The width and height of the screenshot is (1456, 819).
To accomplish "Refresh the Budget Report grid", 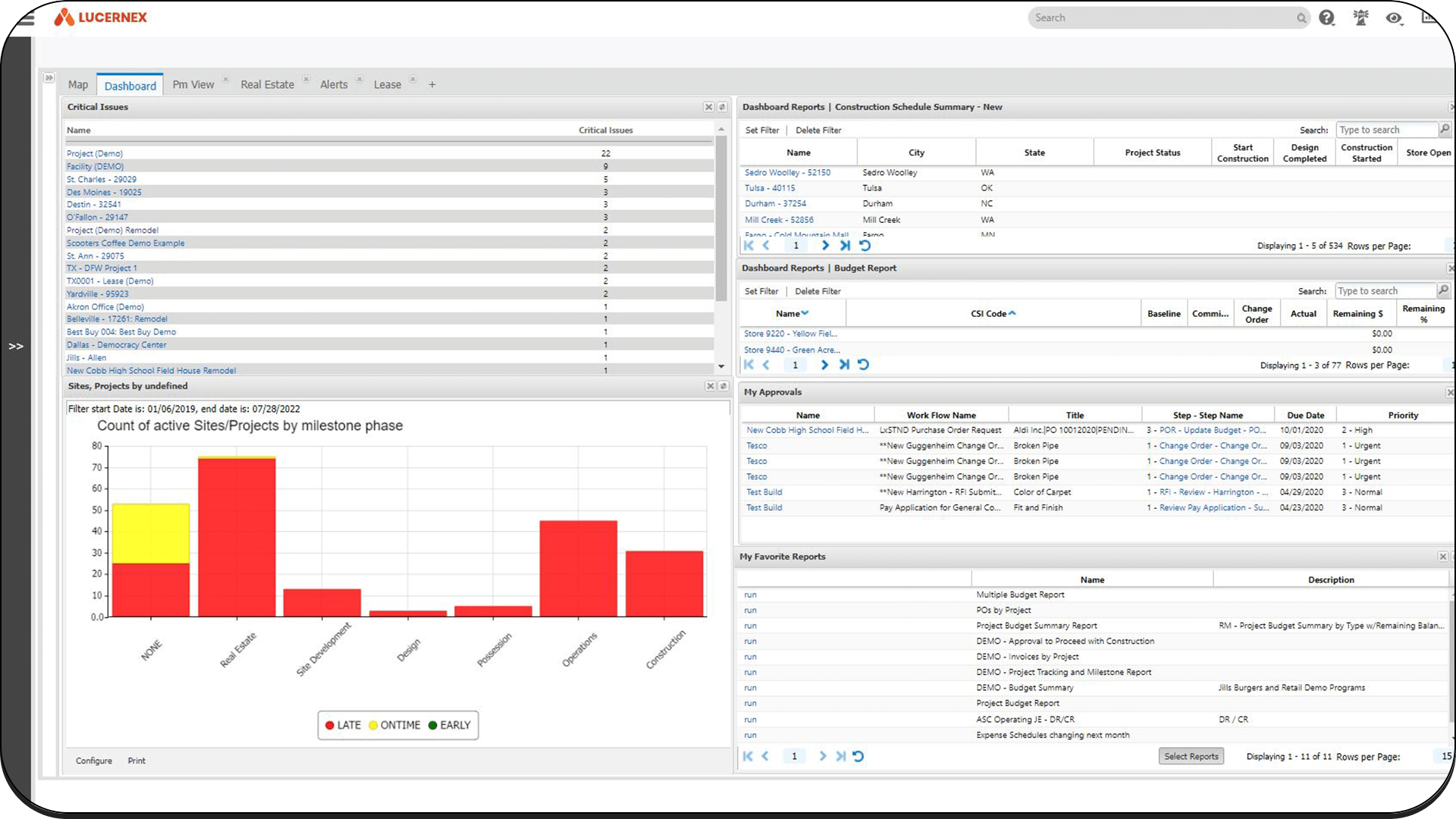I will point(863,365).
